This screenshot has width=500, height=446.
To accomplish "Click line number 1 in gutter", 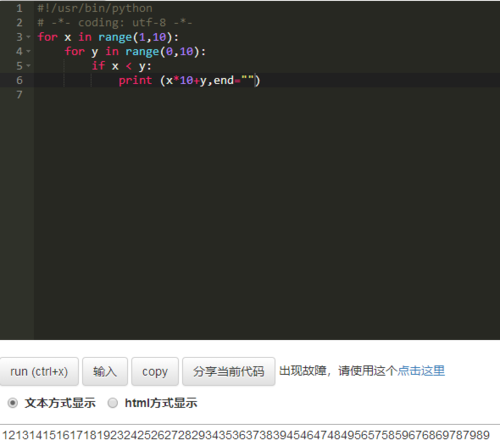I will (19, 8).
